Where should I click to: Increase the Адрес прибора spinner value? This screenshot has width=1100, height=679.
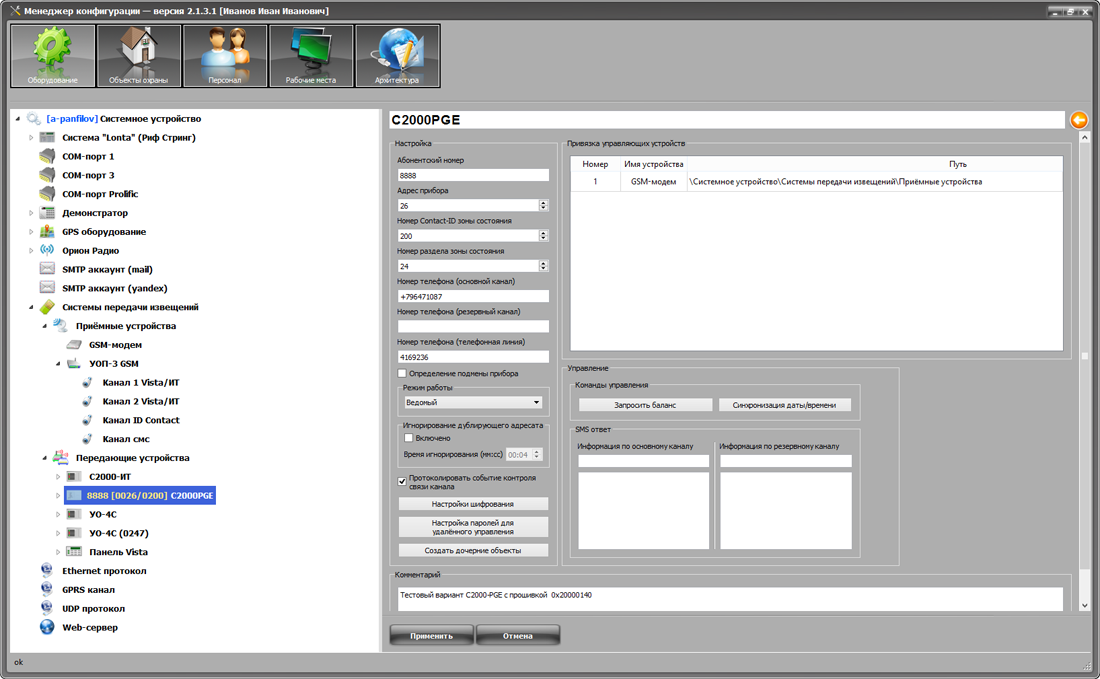(543, 203)
